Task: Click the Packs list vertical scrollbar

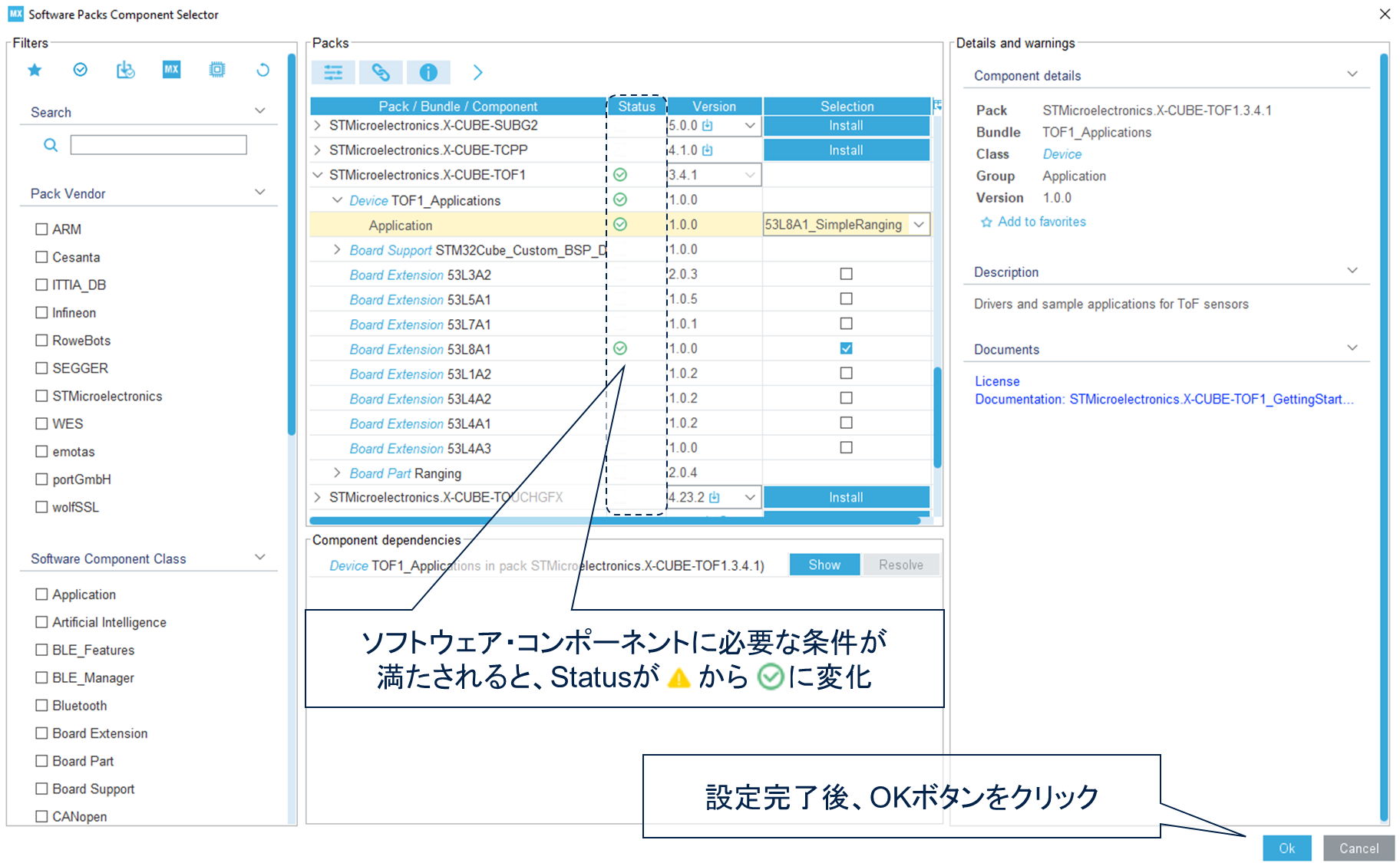Action: click(x=937, y=417)
